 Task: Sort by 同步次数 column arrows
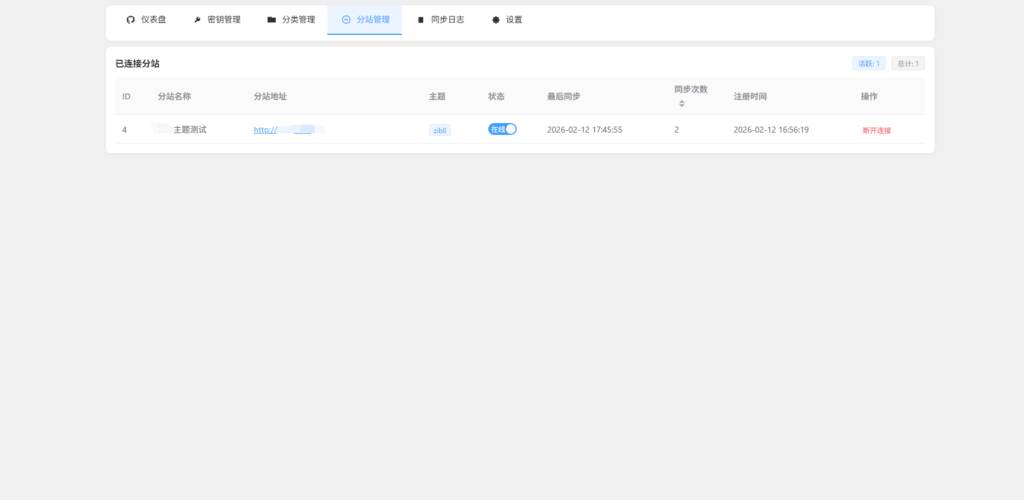681,103
